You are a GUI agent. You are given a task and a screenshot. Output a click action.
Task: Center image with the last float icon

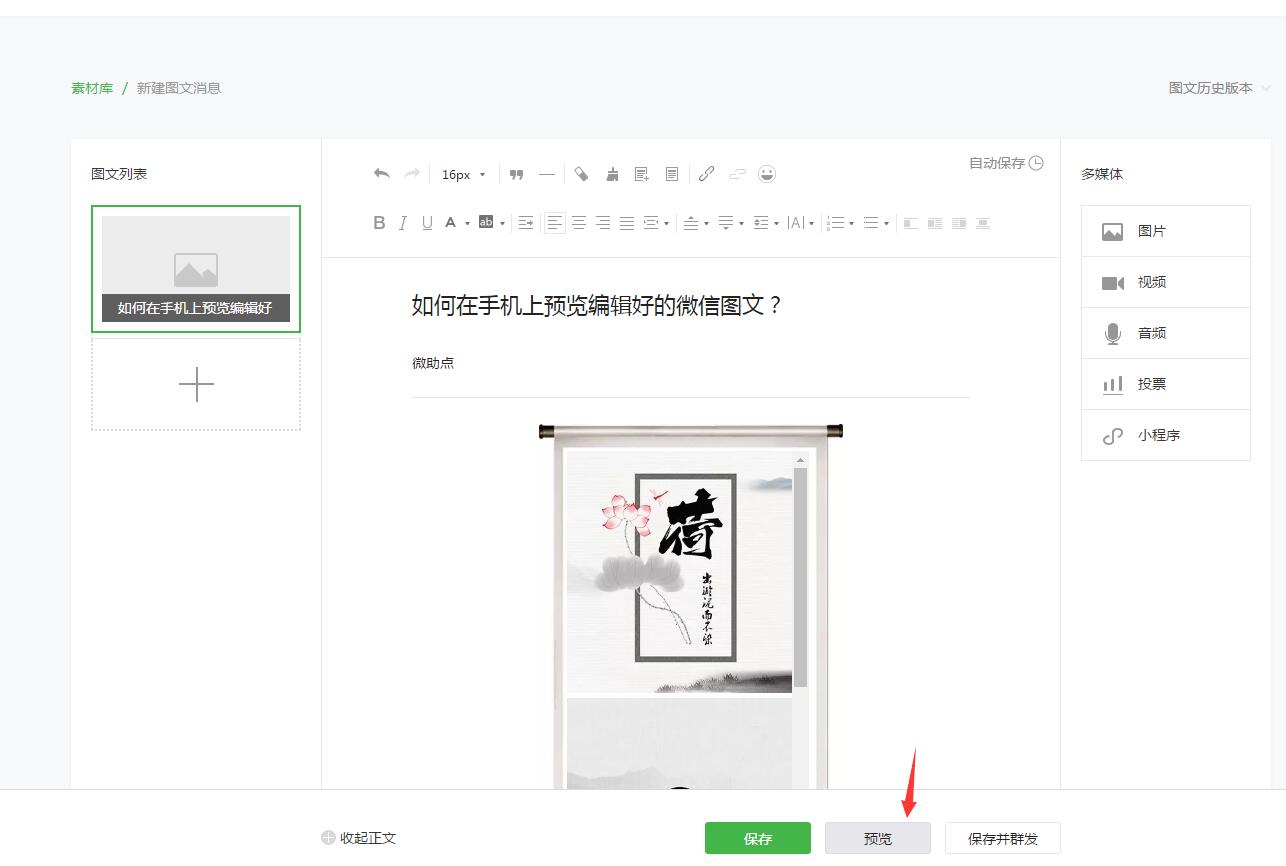[983, 223]
